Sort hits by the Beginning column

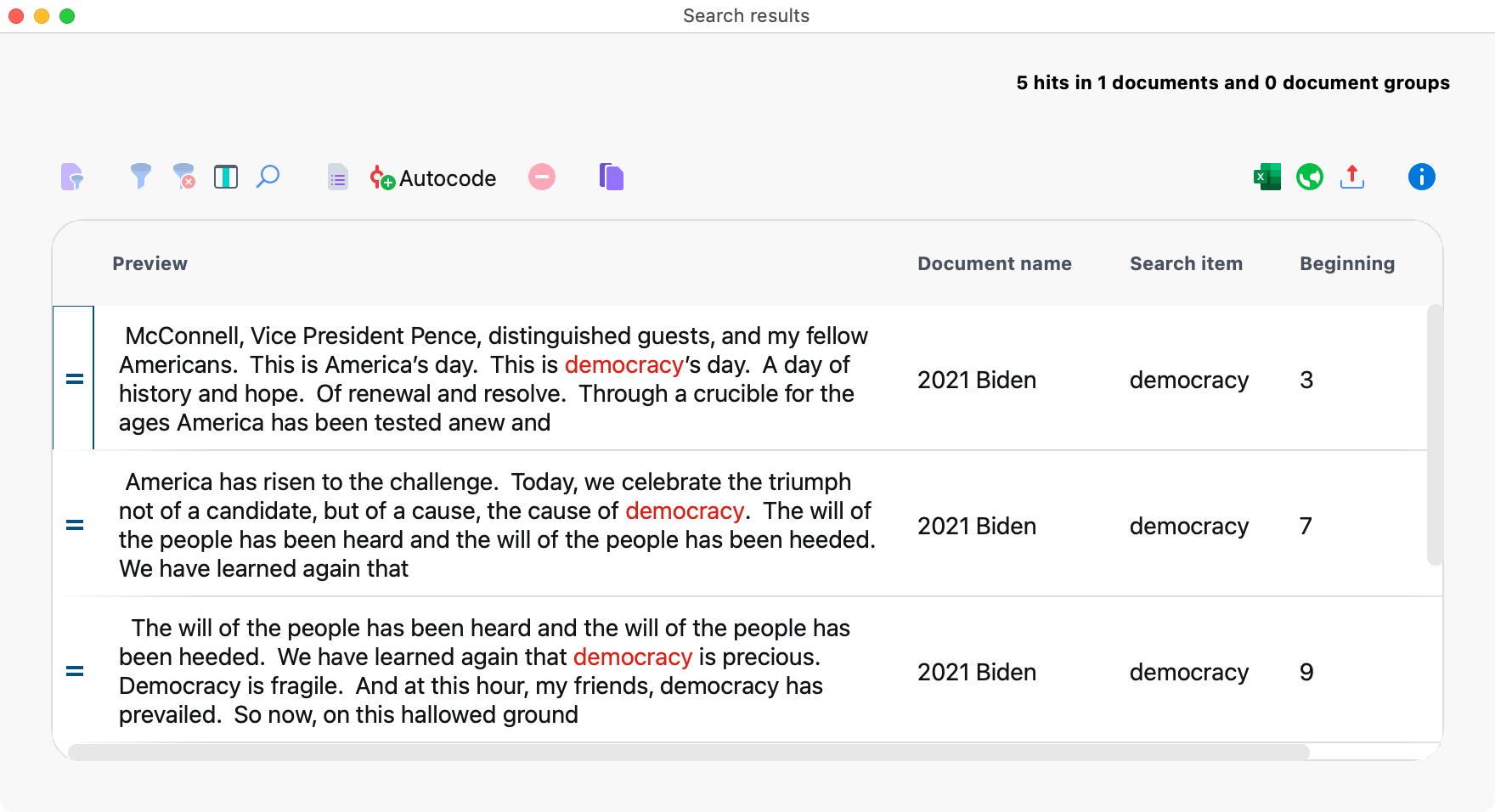click(1346, 263)
